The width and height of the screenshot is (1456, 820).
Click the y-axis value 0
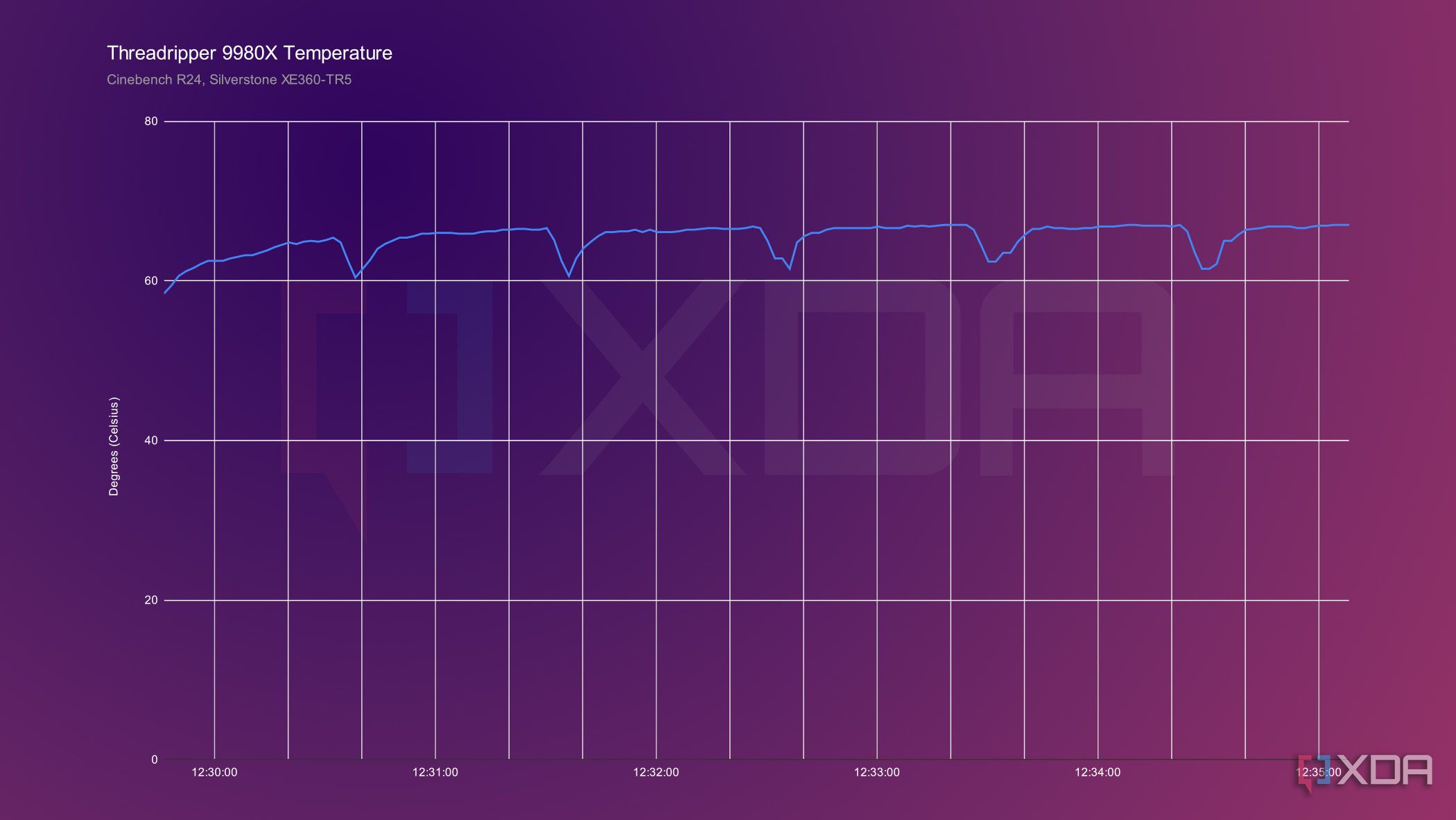(x=155, y=760)
